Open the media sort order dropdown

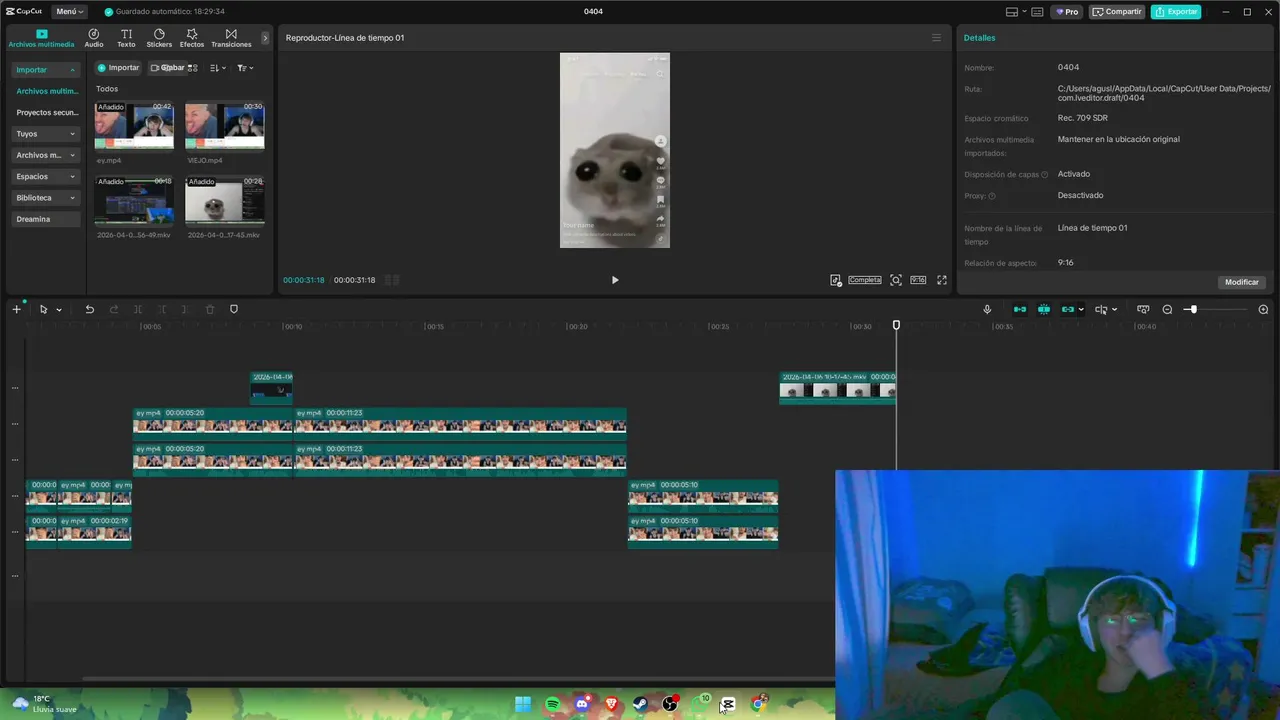click(218, 68)
